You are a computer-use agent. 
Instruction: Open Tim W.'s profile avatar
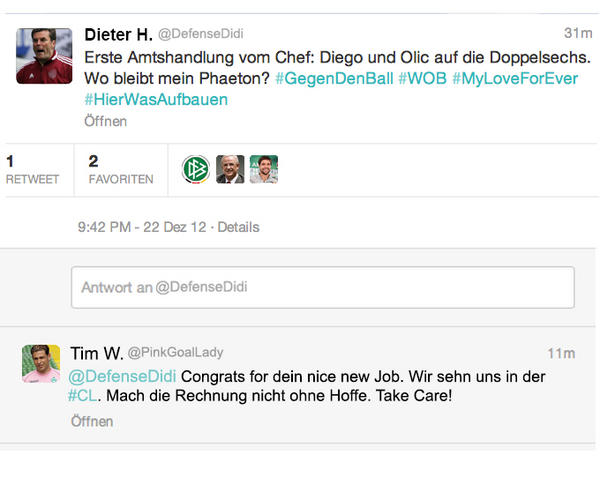point(41,364)
